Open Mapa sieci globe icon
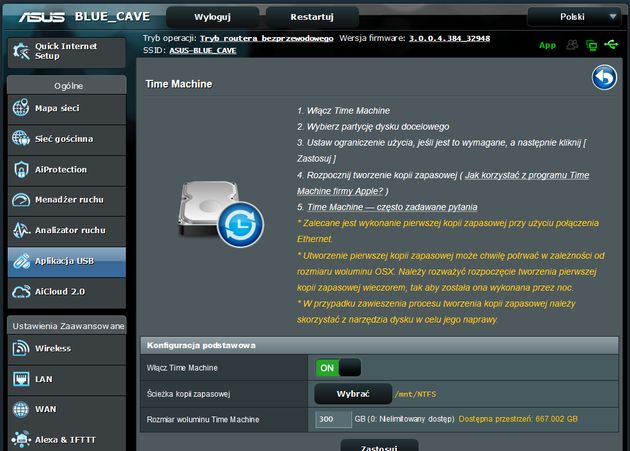 click(20, 108)
